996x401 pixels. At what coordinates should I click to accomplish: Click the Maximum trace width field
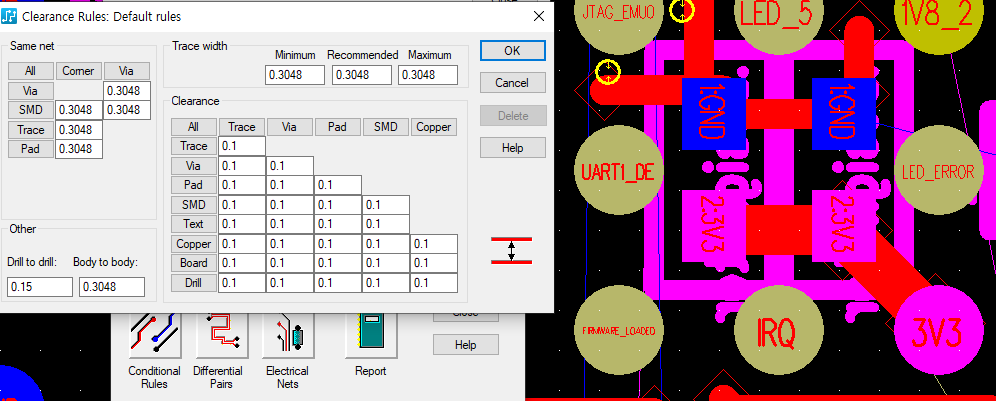click(x=428, y=75)
